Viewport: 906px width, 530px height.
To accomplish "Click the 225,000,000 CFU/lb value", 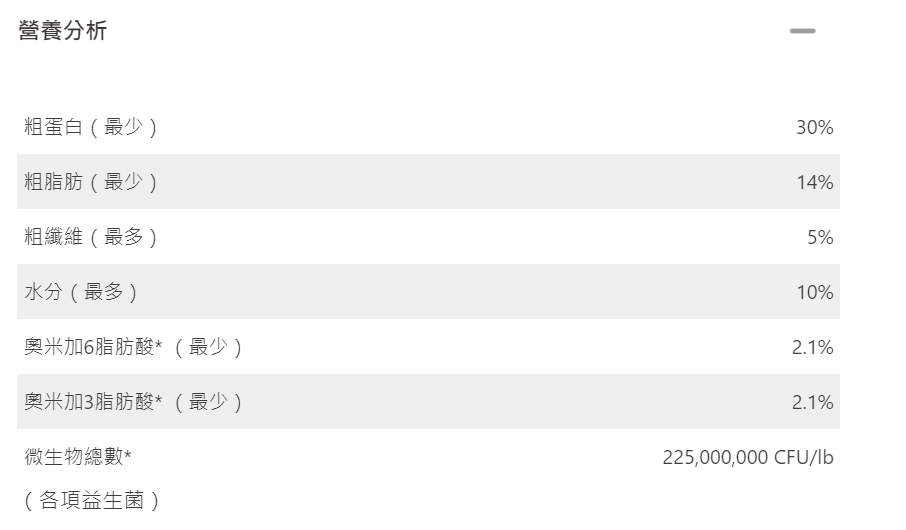I will pos(747,457).
